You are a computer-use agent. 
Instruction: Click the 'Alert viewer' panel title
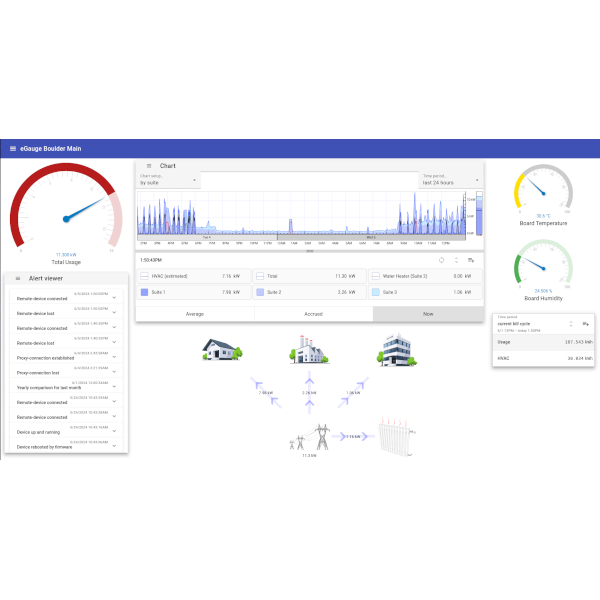pos(46,278)
